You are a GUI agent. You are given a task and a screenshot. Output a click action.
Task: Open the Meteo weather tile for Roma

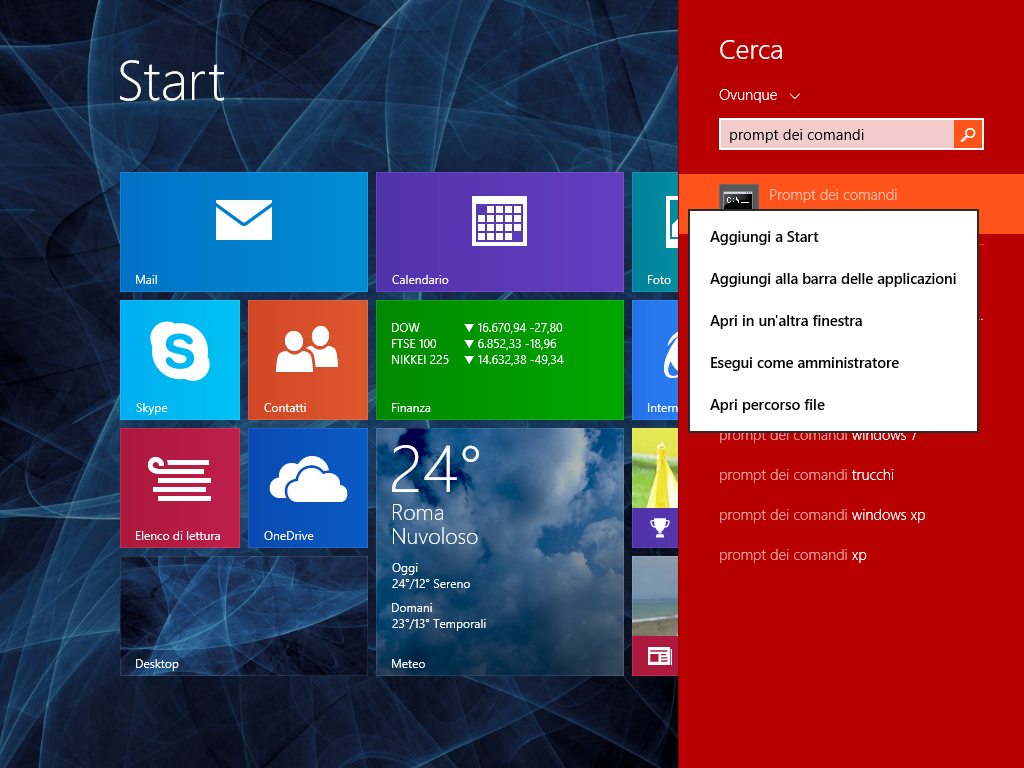point(499,551)
